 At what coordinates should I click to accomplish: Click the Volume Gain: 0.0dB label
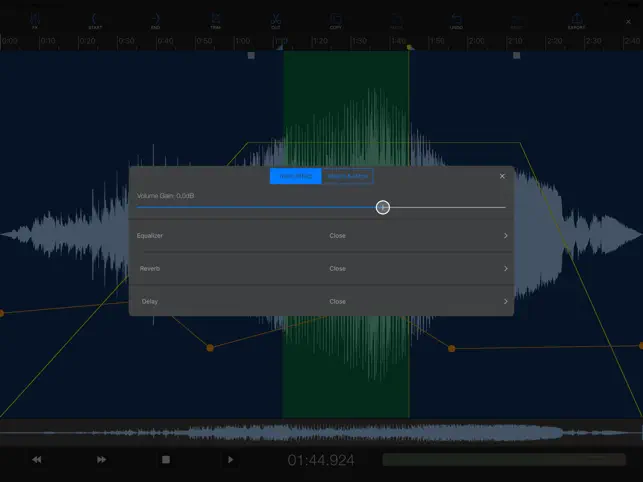coord(165,196)
